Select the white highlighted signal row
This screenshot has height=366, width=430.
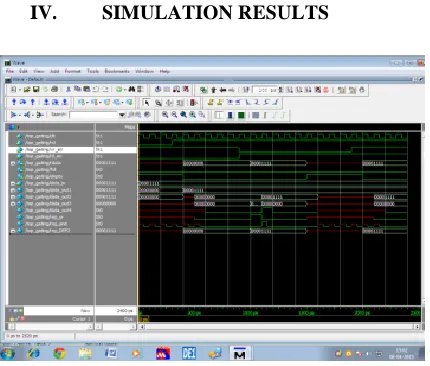click(72, 150)
